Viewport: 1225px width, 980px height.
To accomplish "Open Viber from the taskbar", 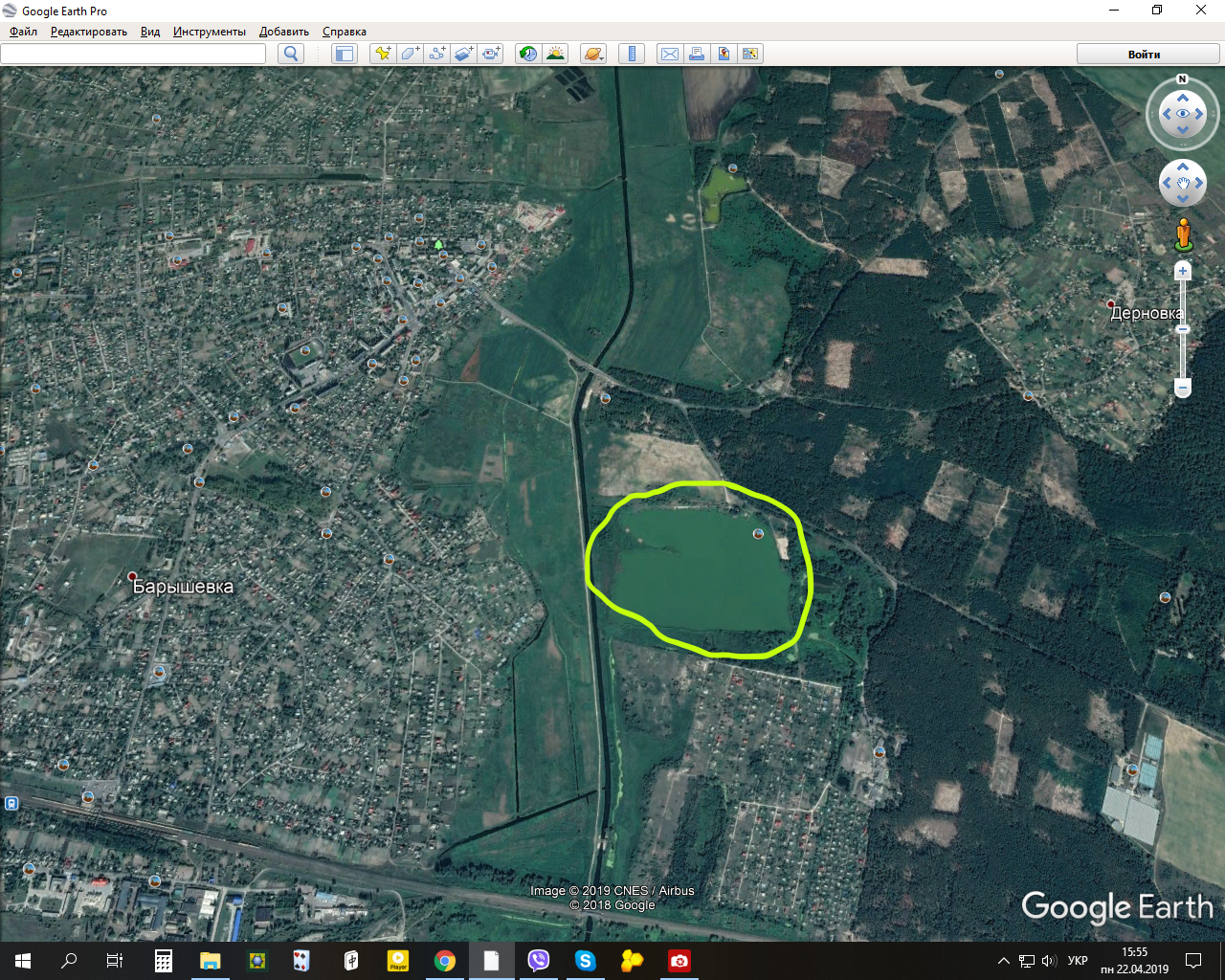I will click(539, 961).
